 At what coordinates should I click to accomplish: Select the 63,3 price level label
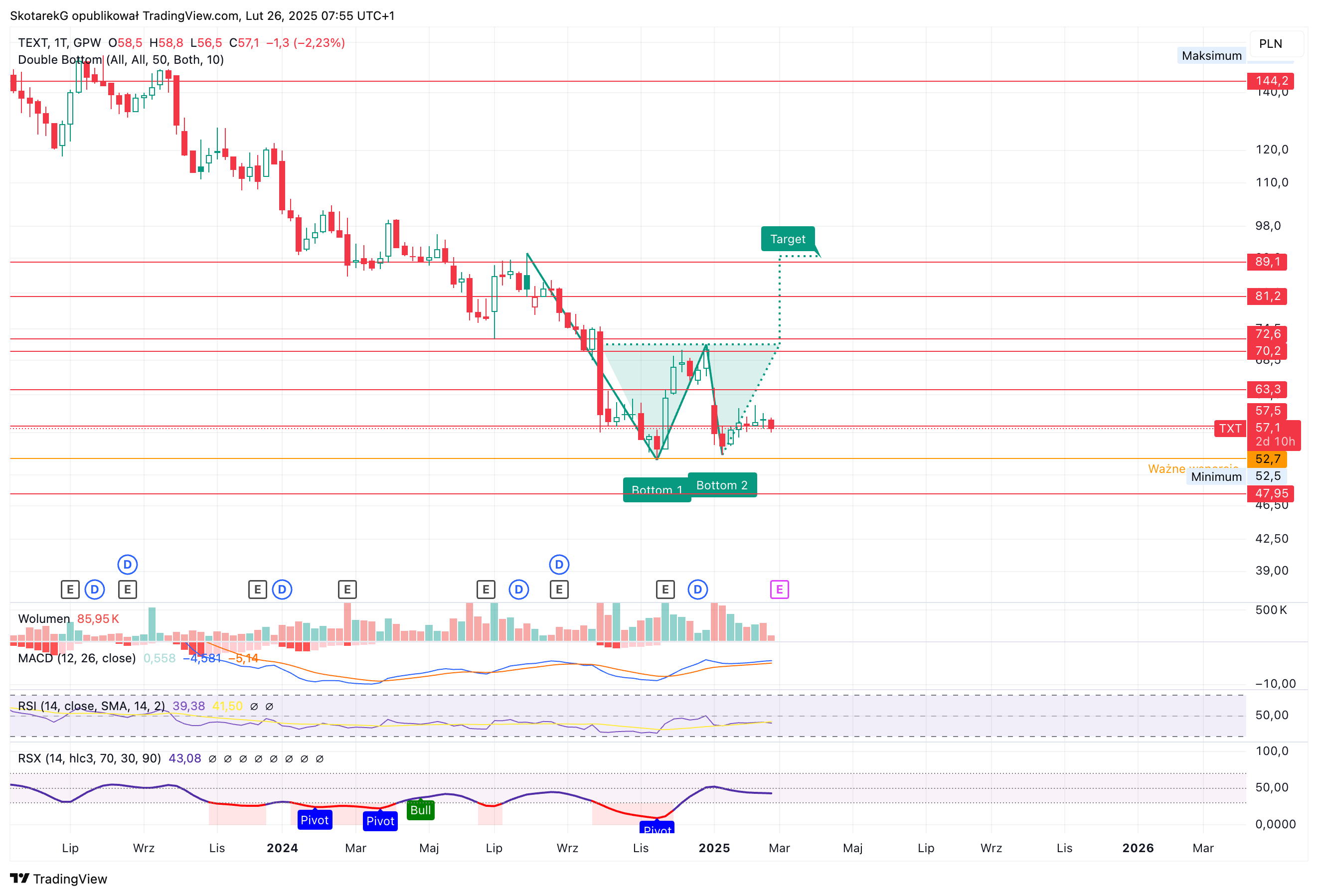(x=1267, y=390)
